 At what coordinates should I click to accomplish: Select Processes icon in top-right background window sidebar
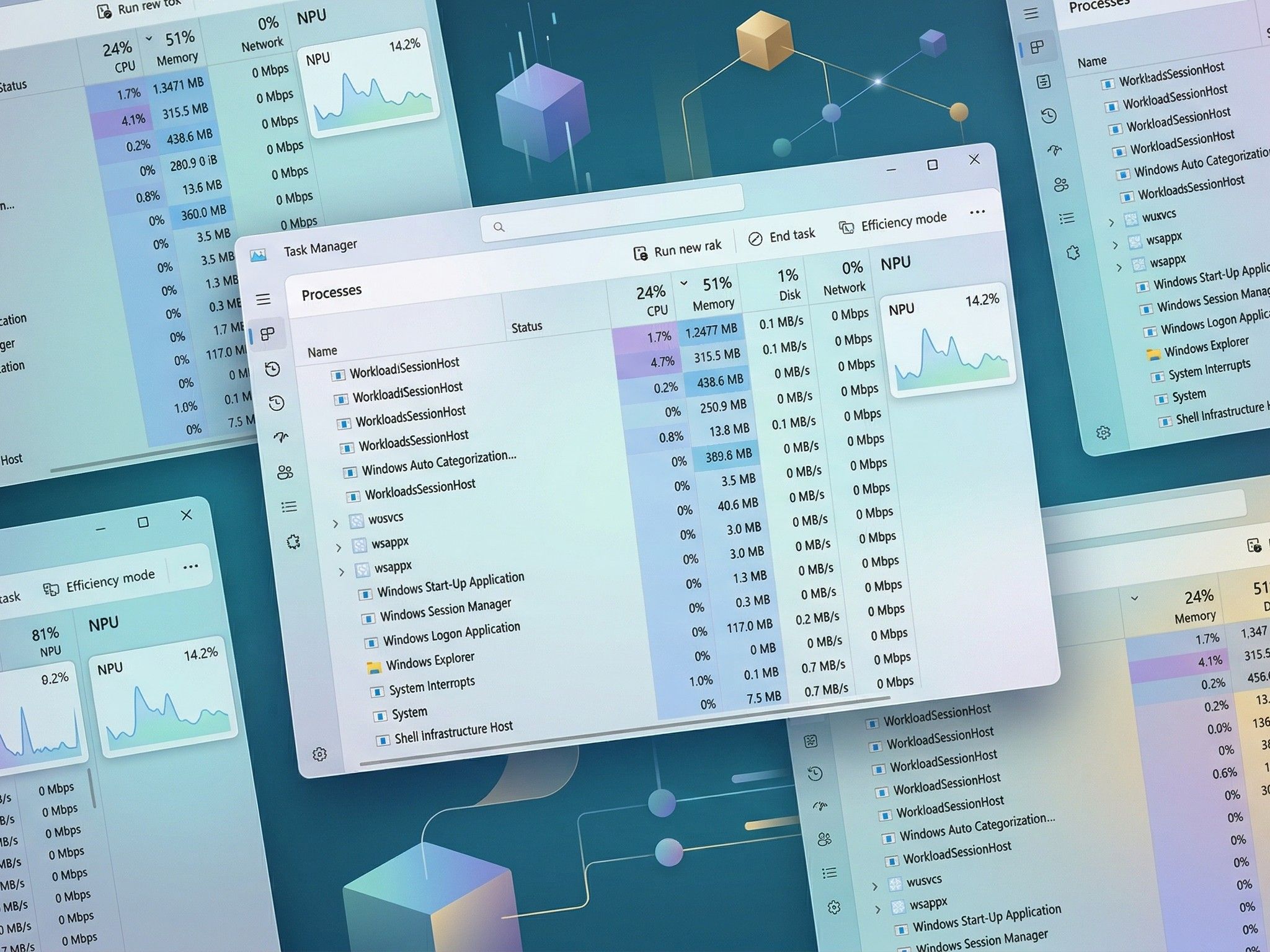(x=1036, y=47)
